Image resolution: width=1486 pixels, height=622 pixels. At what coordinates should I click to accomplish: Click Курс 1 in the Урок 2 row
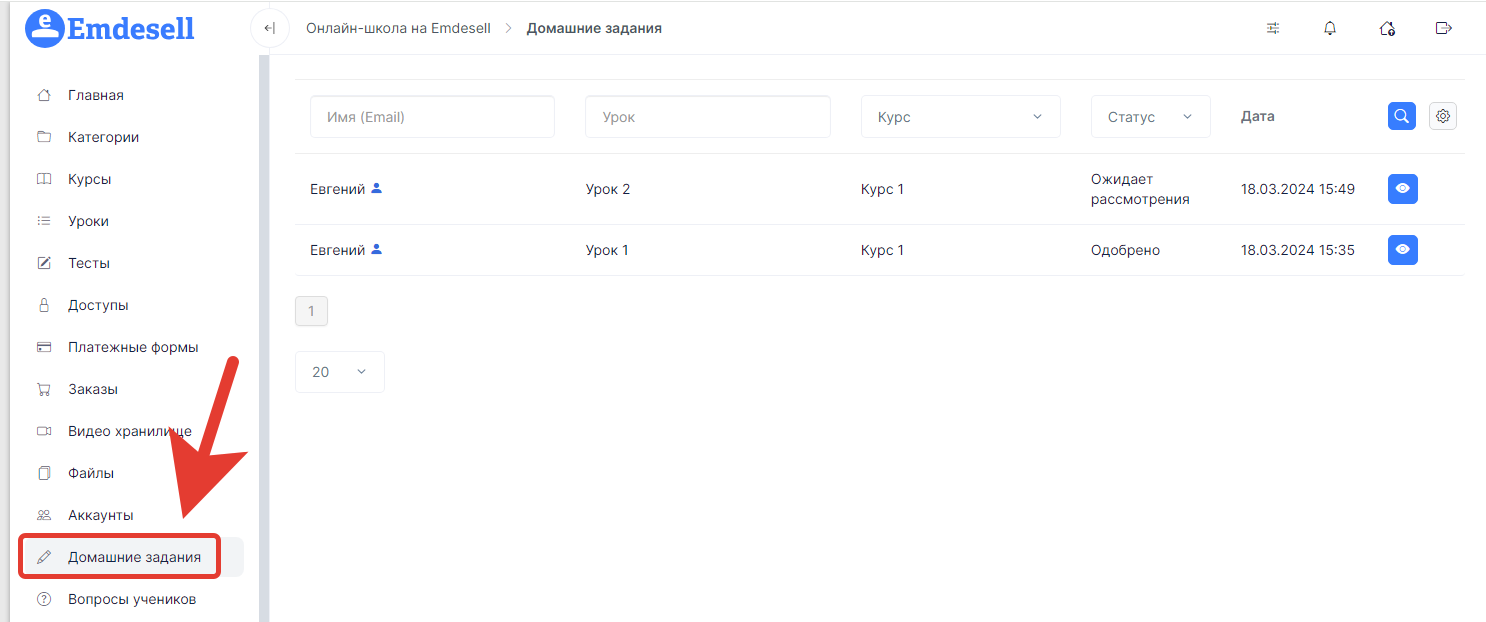point(882,189)
